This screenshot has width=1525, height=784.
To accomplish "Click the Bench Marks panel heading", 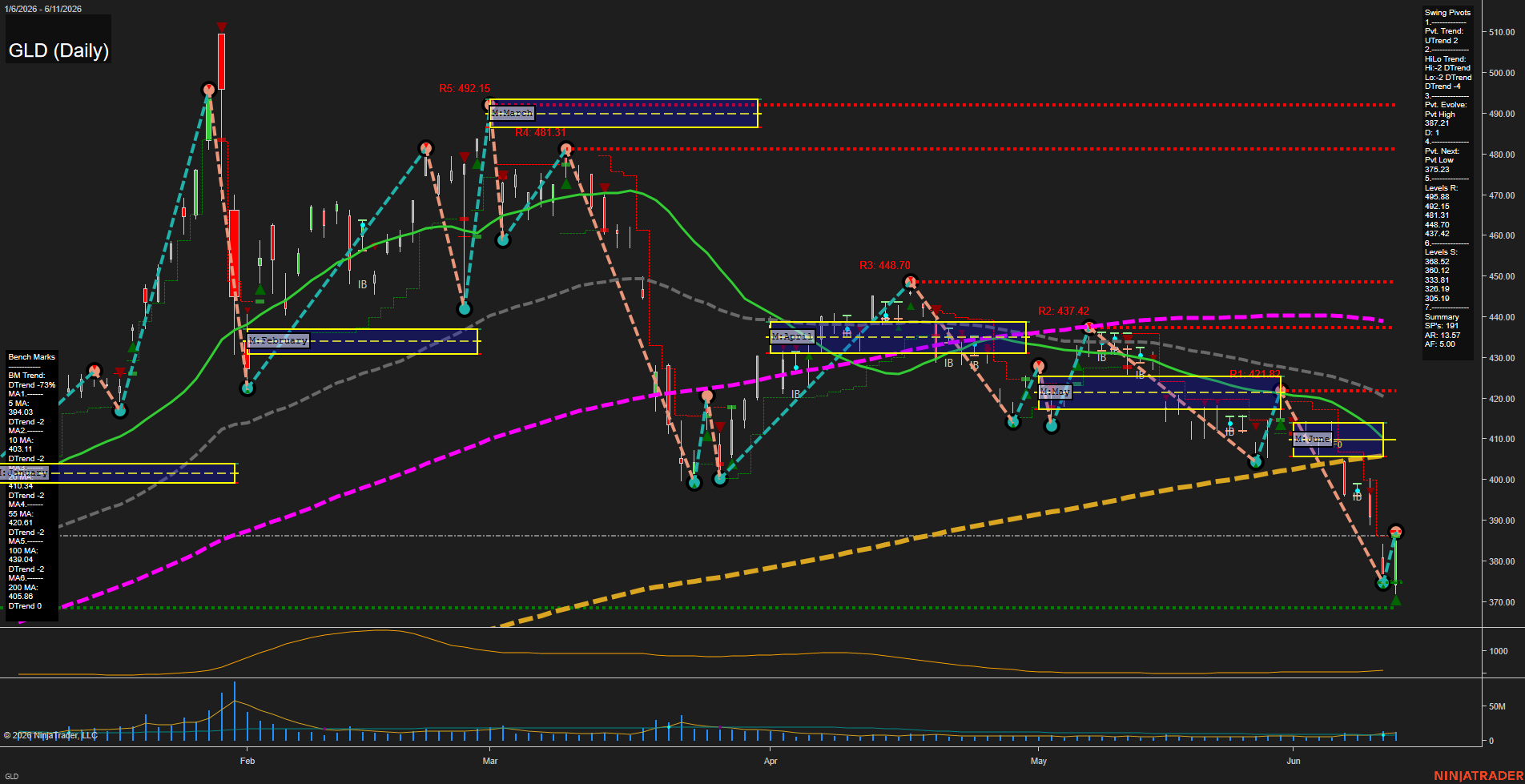I will [x=32, y=357].
